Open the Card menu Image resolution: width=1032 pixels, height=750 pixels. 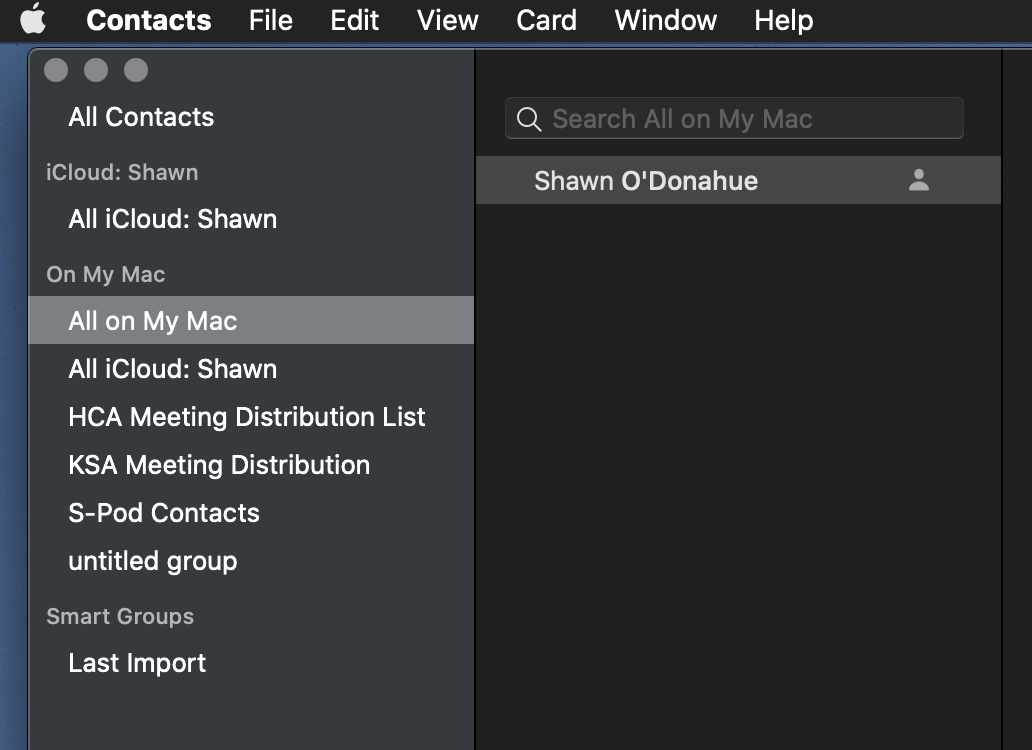tap(546, 20)
